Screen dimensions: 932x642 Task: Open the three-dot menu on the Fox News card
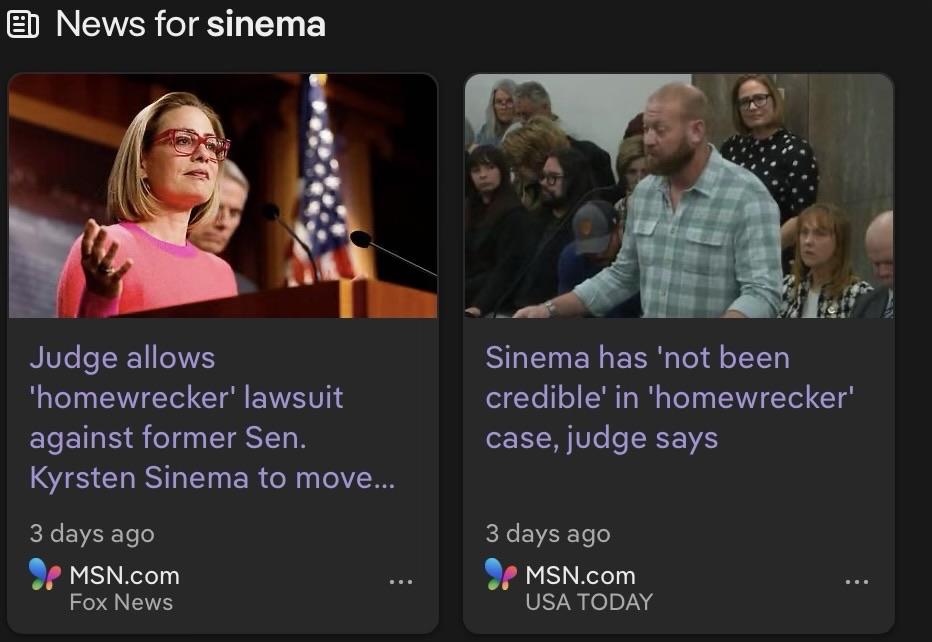click(401, 581)
